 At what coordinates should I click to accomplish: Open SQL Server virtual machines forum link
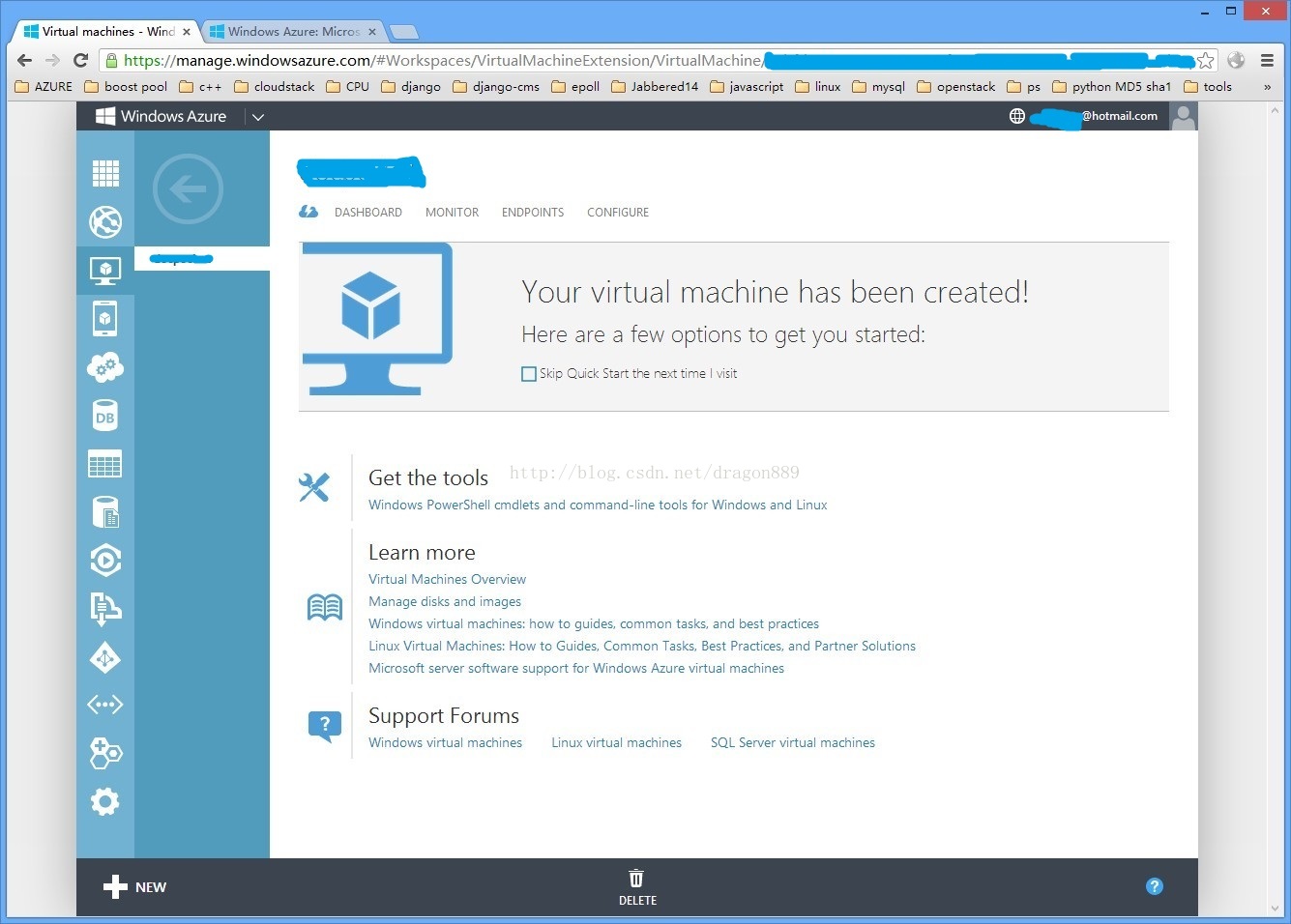click(793, 742)
